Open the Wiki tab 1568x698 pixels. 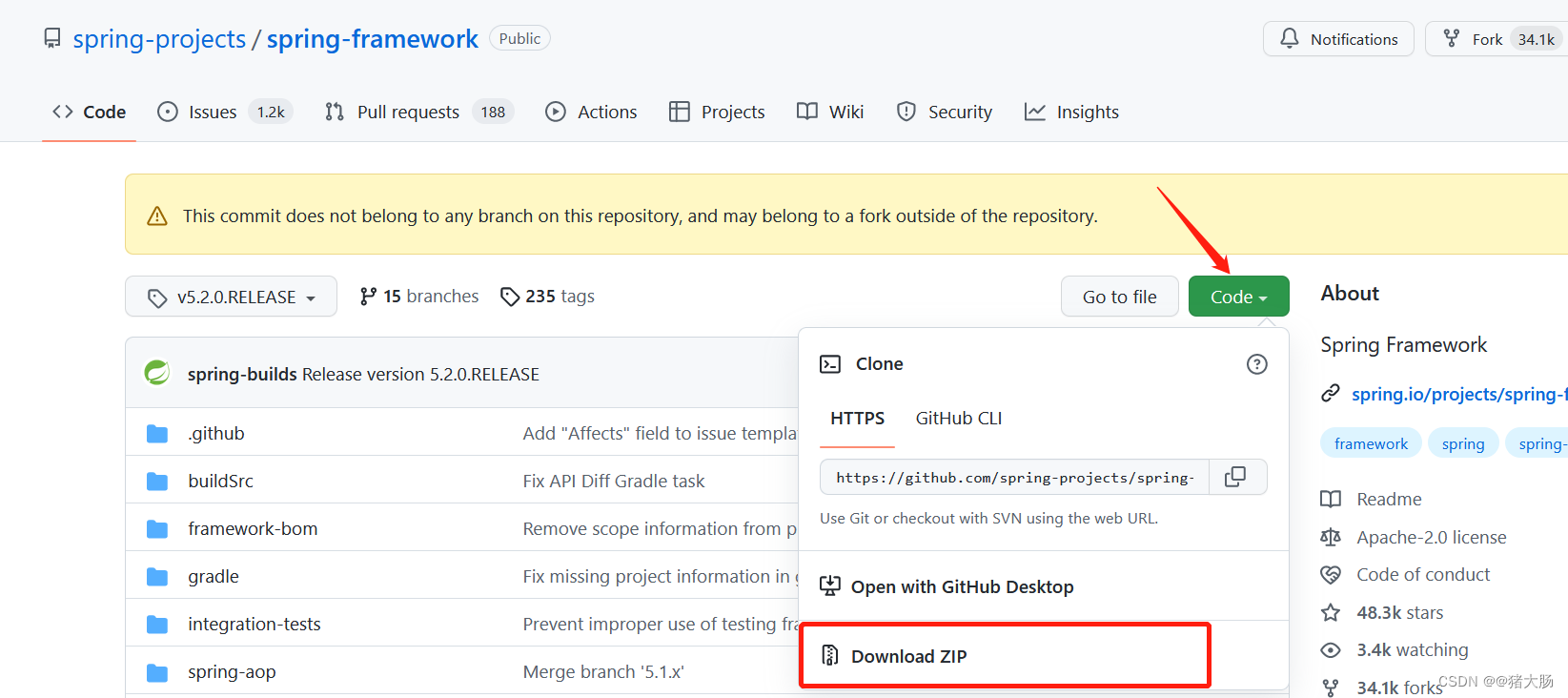point(830,112)
